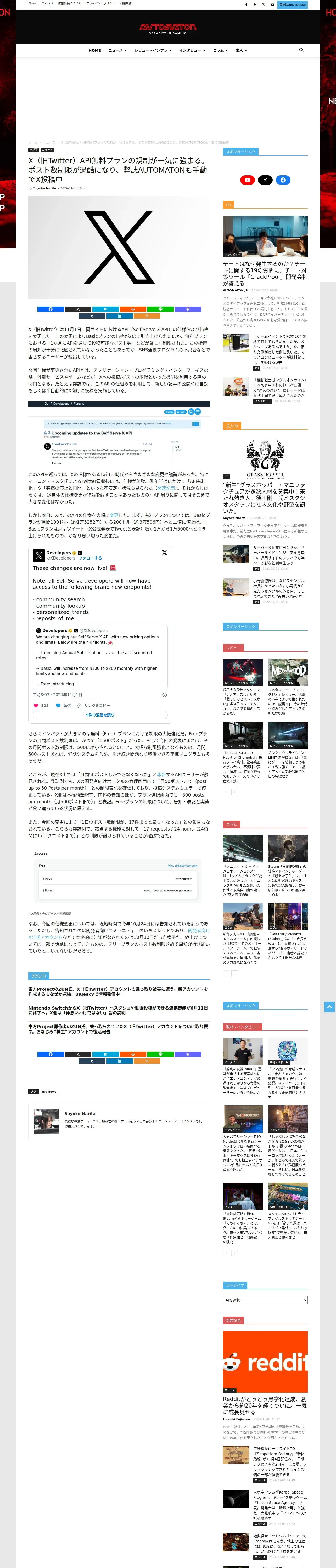Click the search magnifier in the navigation bar
The width and height of the screenshot is (336, 1568).
(x=301, y=50)
